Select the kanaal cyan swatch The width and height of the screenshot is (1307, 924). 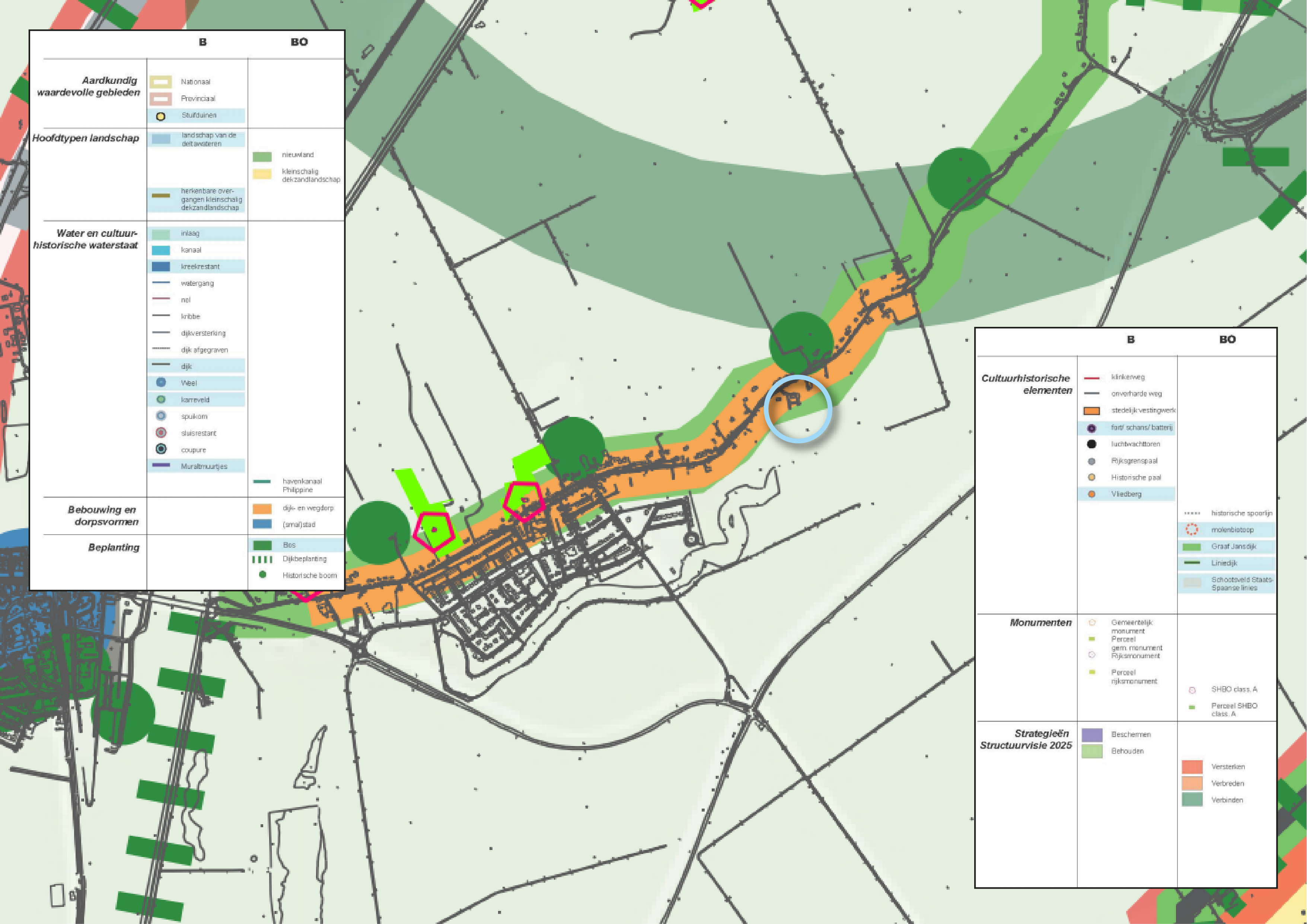[160, 250]
